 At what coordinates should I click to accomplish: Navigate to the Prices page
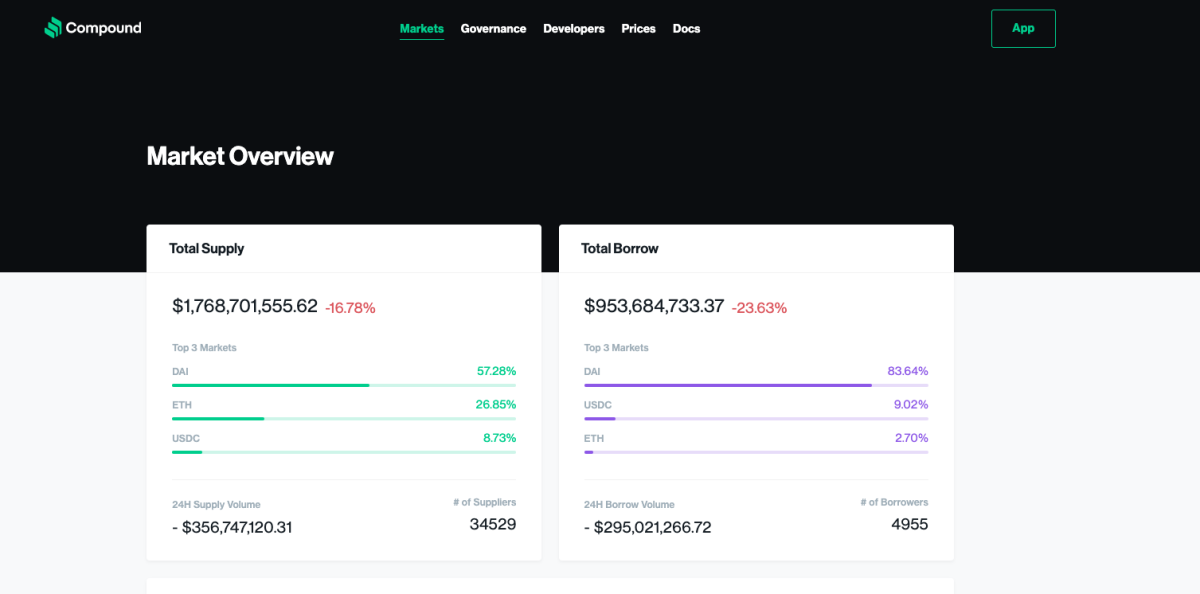[638, 29]
